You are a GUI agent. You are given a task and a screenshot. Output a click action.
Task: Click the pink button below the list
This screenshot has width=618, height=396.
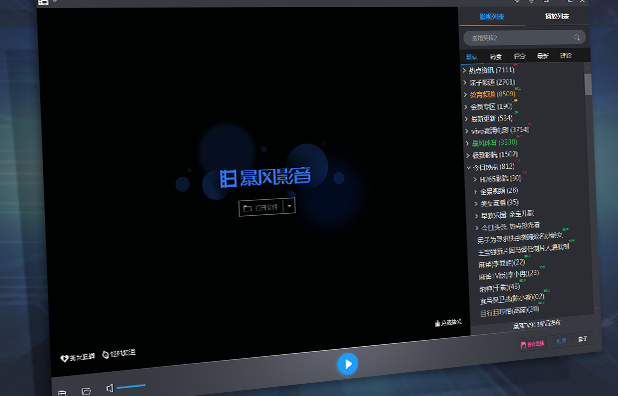[532, 344]
